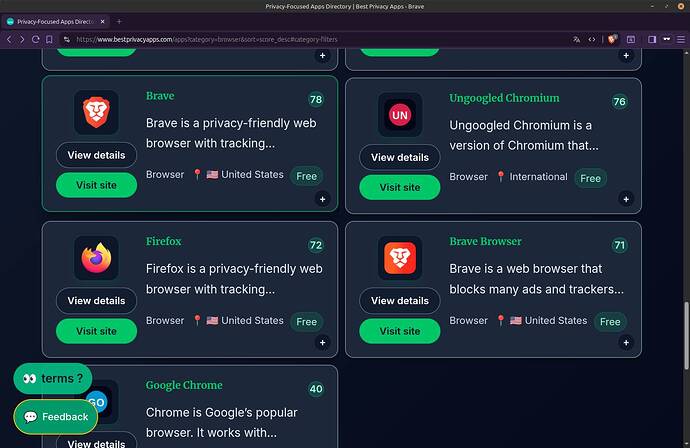
Task: Click the angle-brackets code icon in address bar
Action: tap(592, 39)
